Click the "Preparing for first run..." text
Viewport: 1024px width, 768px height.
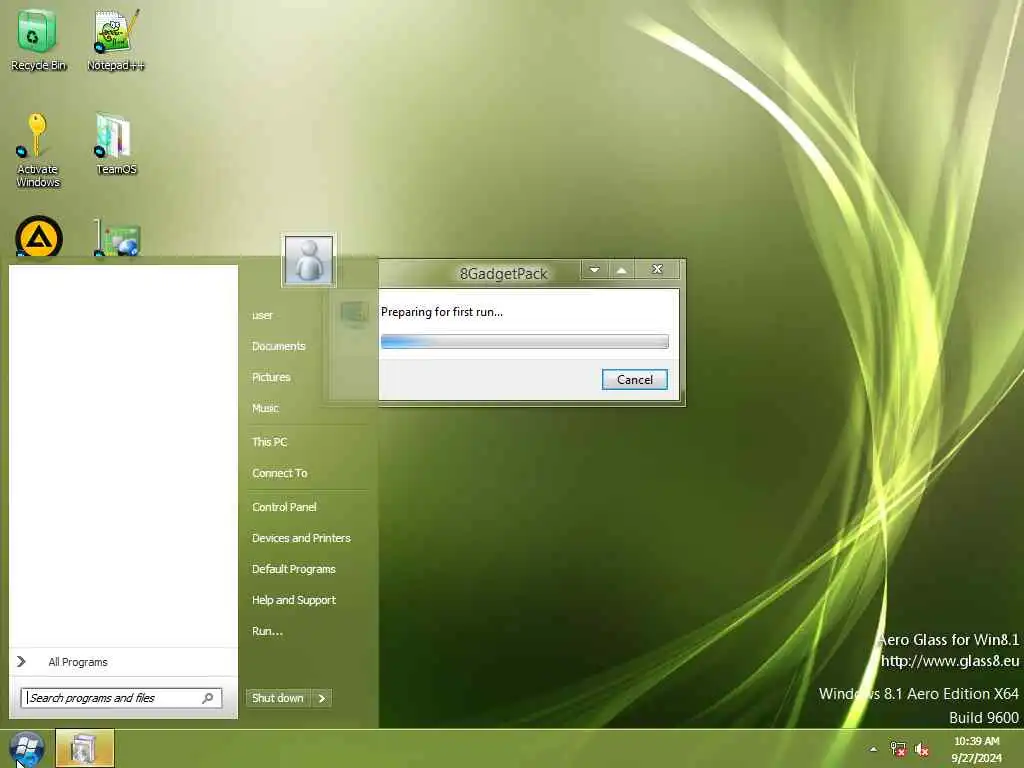pyautogui.click(x=441, y=312)
